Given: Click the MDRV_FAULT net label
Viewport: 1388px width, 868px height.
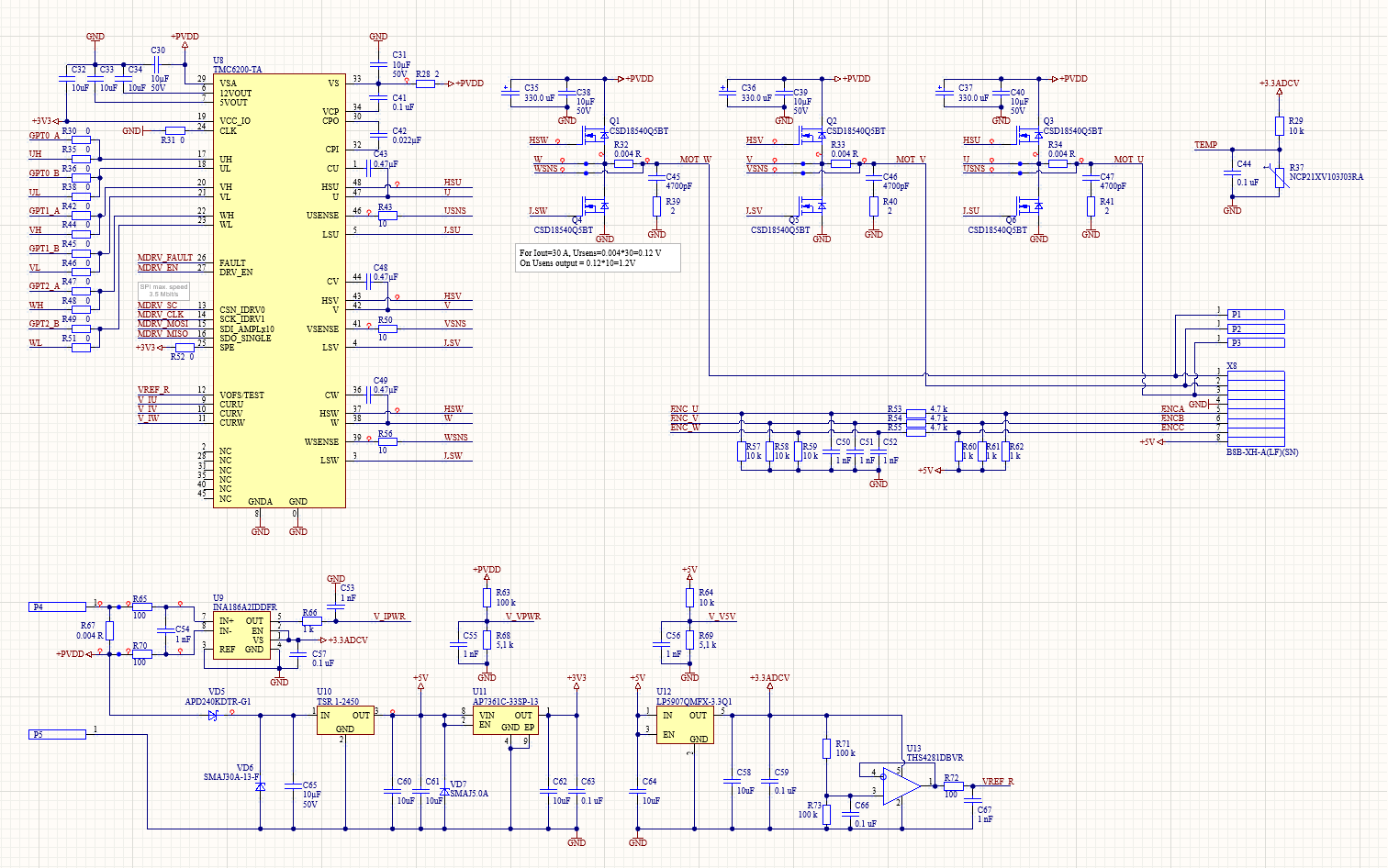Looking at the screenshot, I should [x=165, y=258].
